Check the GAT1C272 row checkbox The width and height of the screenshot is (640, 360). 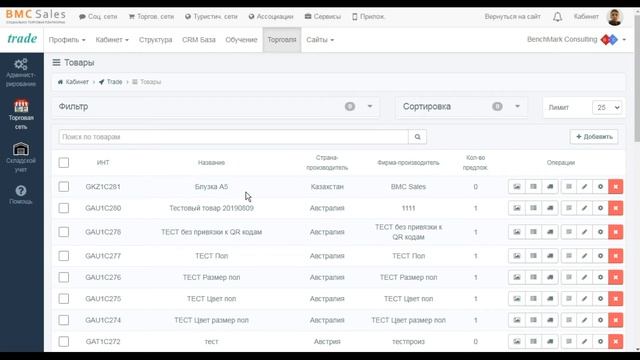[64, 342]
